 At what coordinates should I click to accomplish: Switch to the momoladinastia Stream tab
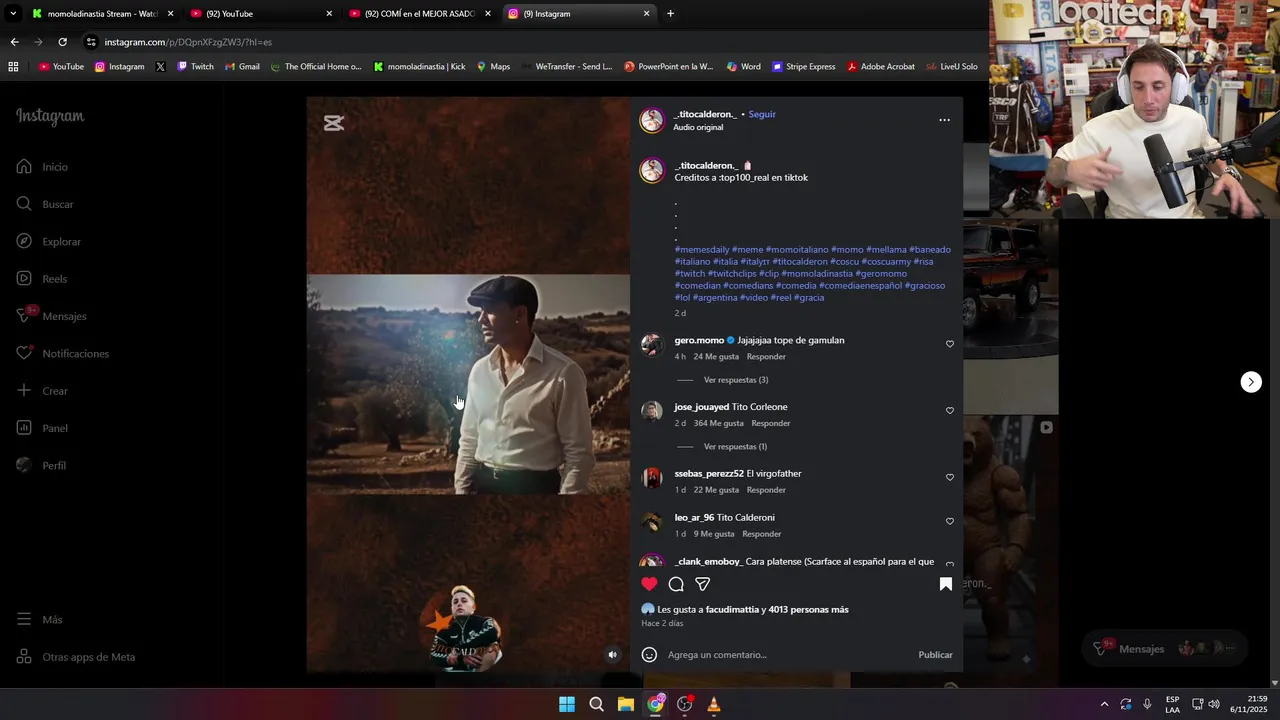point(102,14)
